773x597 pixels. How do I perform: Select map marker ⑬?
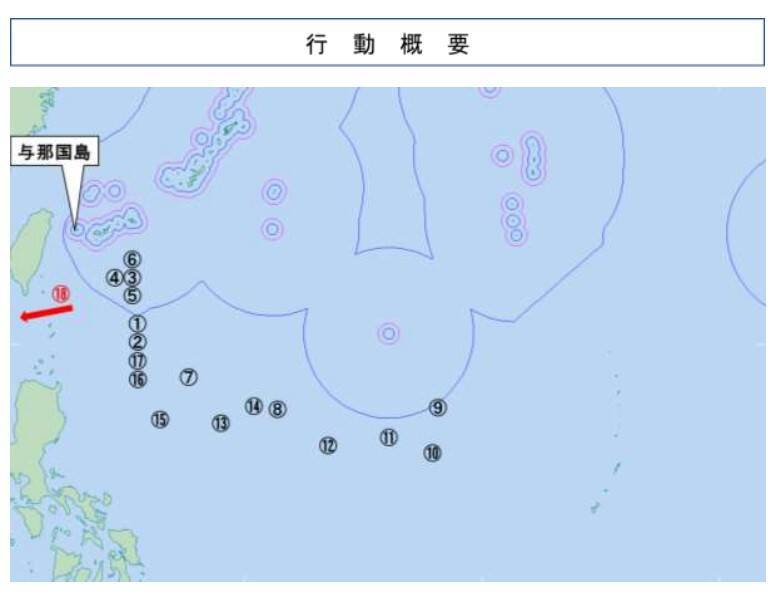[x=221, y=423]
